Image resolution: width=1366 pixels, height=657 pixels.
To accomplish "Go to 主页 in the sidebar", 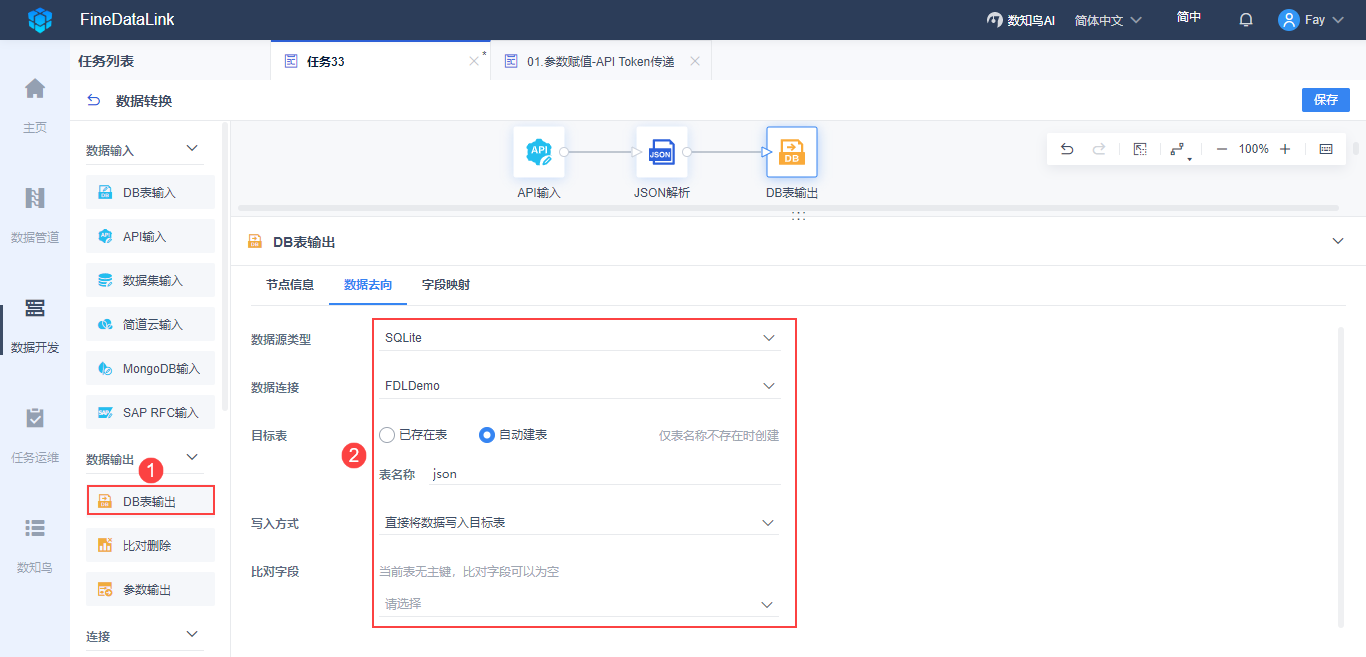I will [35, 105].
